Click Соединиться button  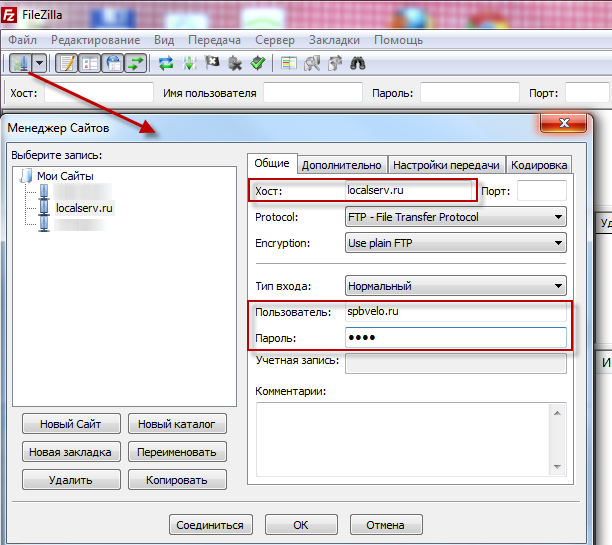coord(210,525)
